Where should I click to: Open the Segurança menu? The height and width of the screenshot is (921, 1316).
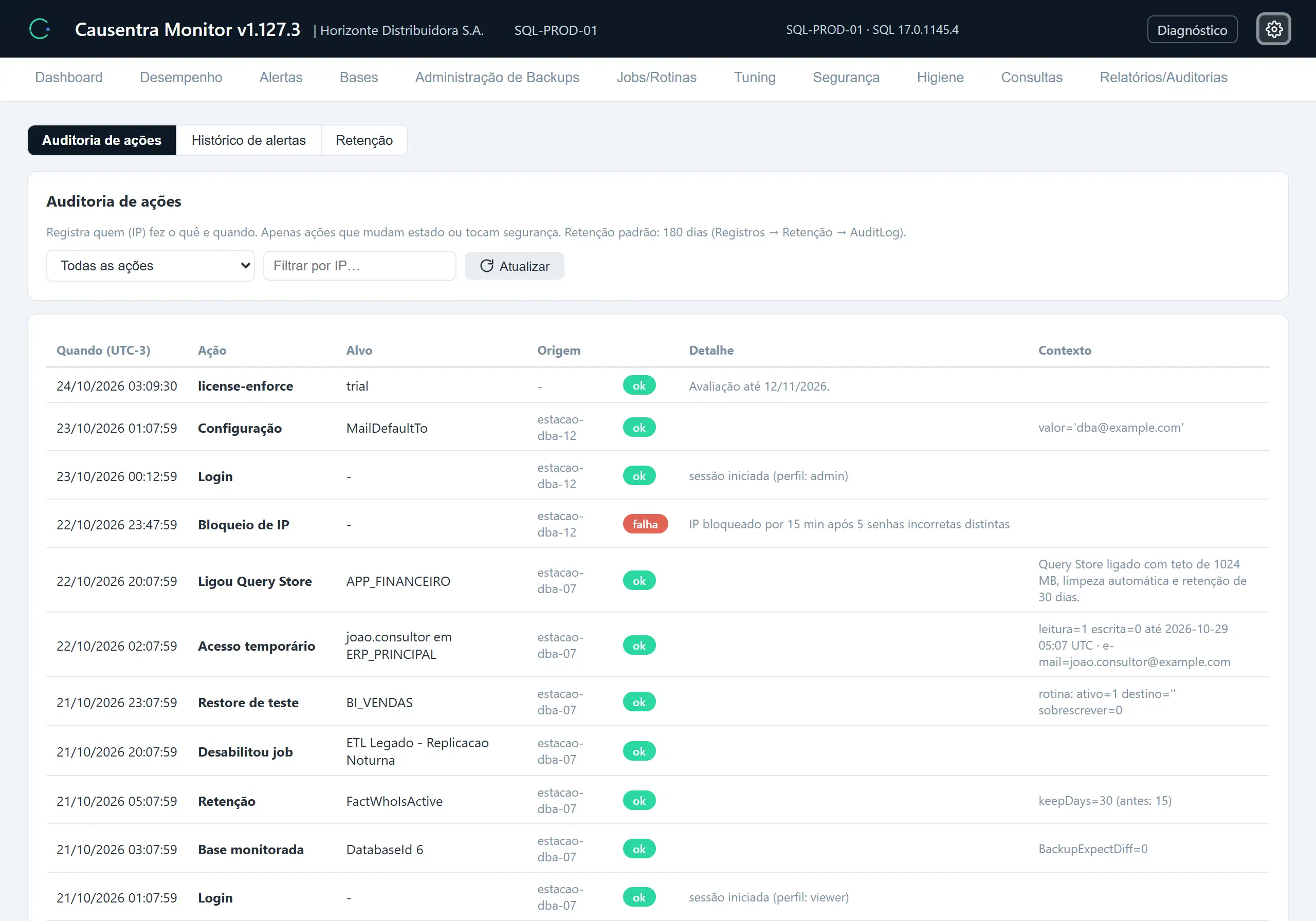click(x=846, y=78)
